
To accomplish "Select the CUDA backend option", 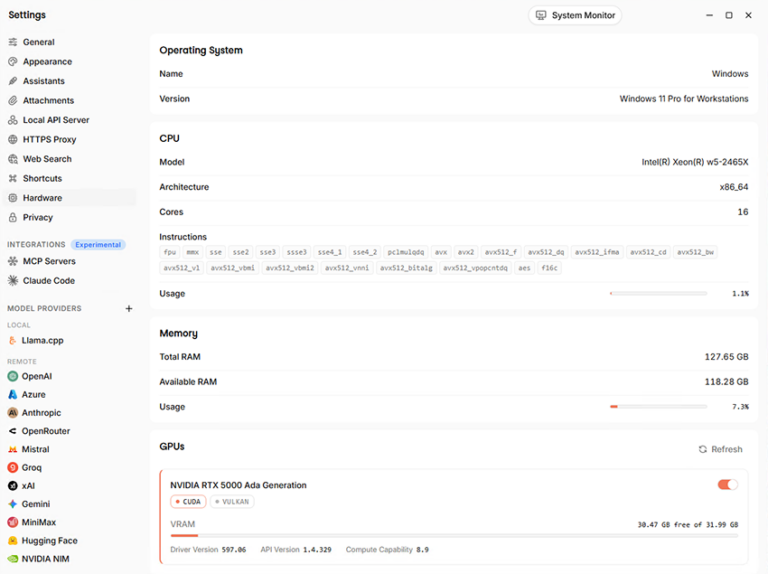I will (x=188, y=502).
